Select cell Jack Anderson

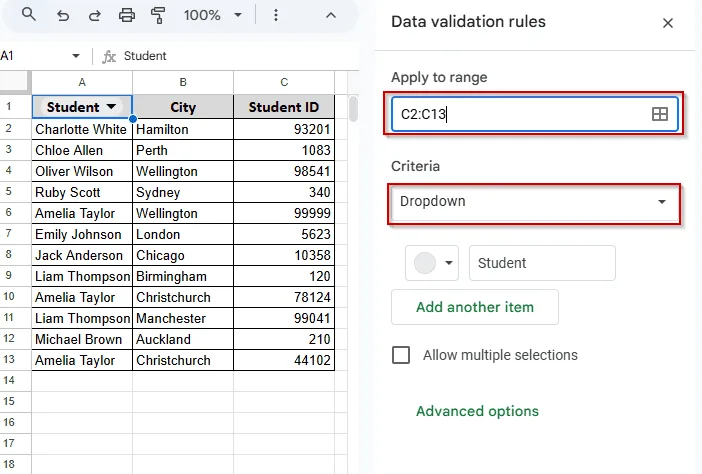point(82,256)
